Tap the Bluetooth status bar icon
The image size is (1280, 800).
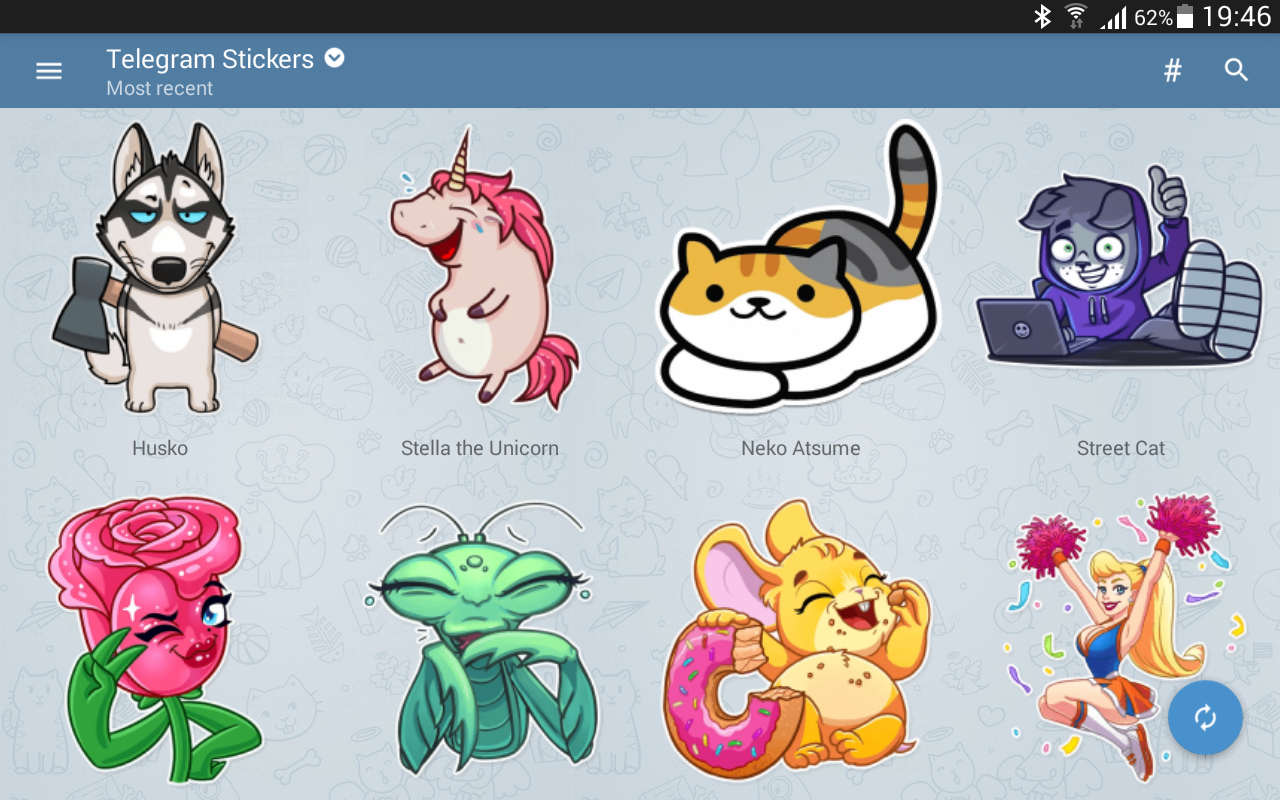coord(1042,16)
